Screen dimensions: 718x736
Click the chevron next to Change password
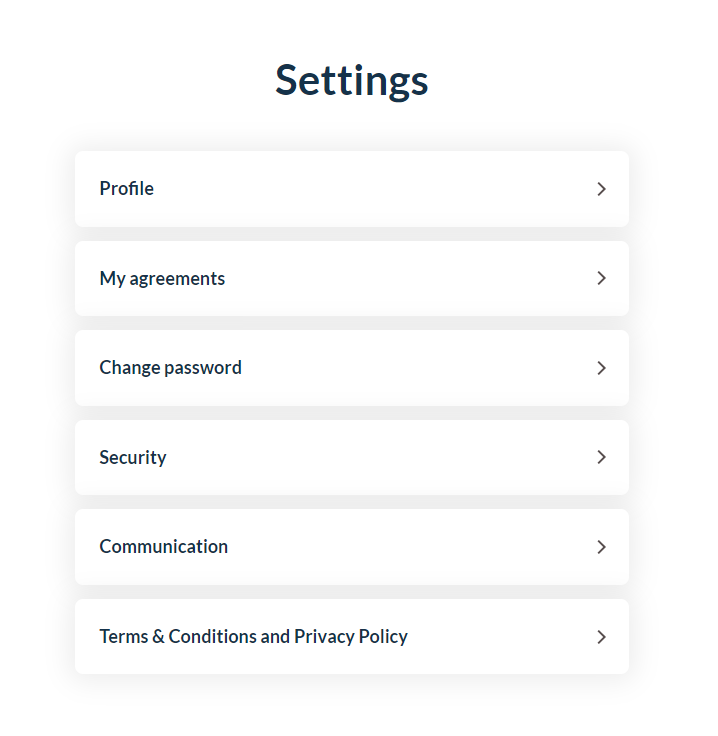(x=601, y=368)
